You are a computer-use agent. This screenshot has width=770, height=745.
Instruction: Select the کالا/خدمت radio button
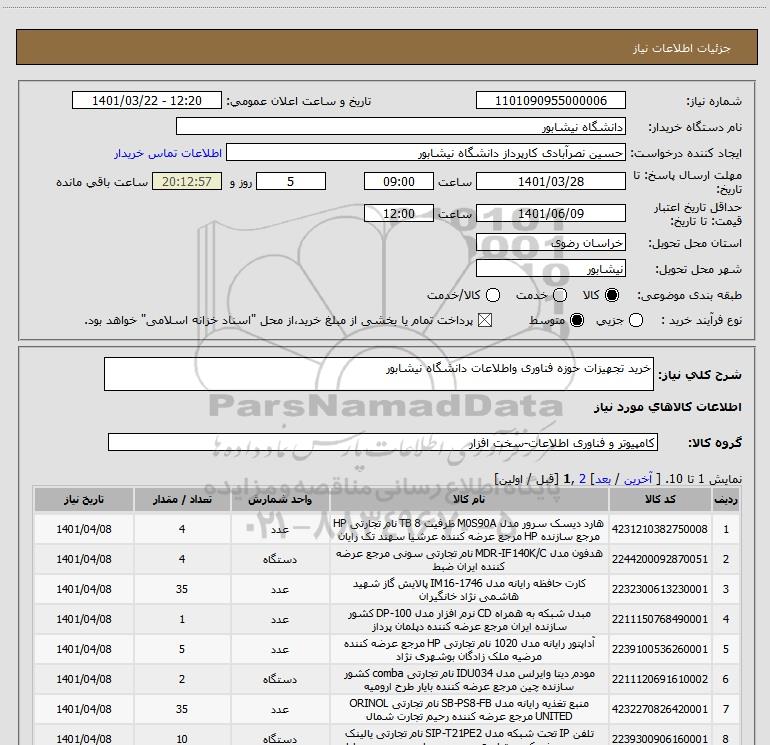point(493,295)
